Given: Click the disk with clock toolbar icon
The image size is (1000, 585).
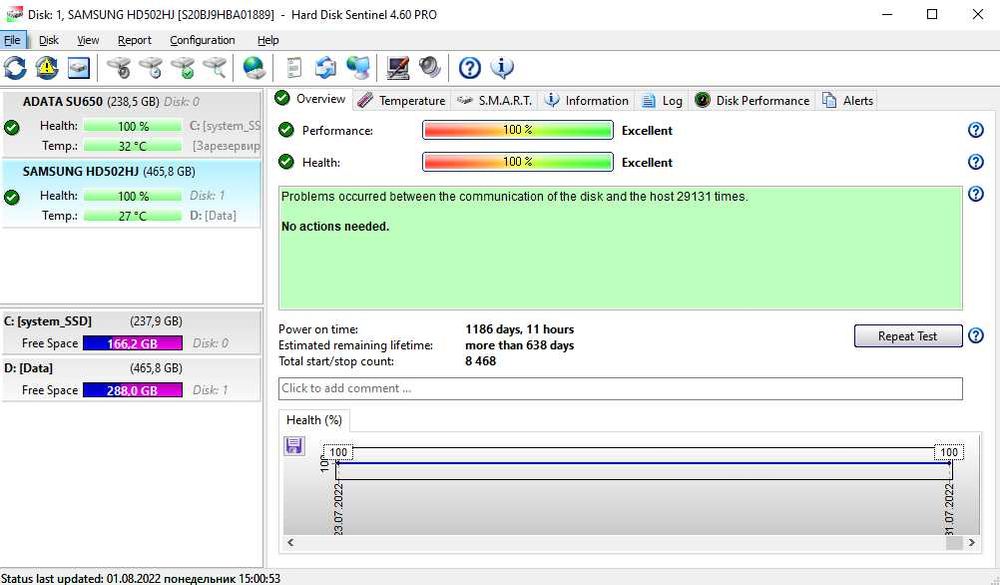Looking at the screenshot, I should pos(151,68).
